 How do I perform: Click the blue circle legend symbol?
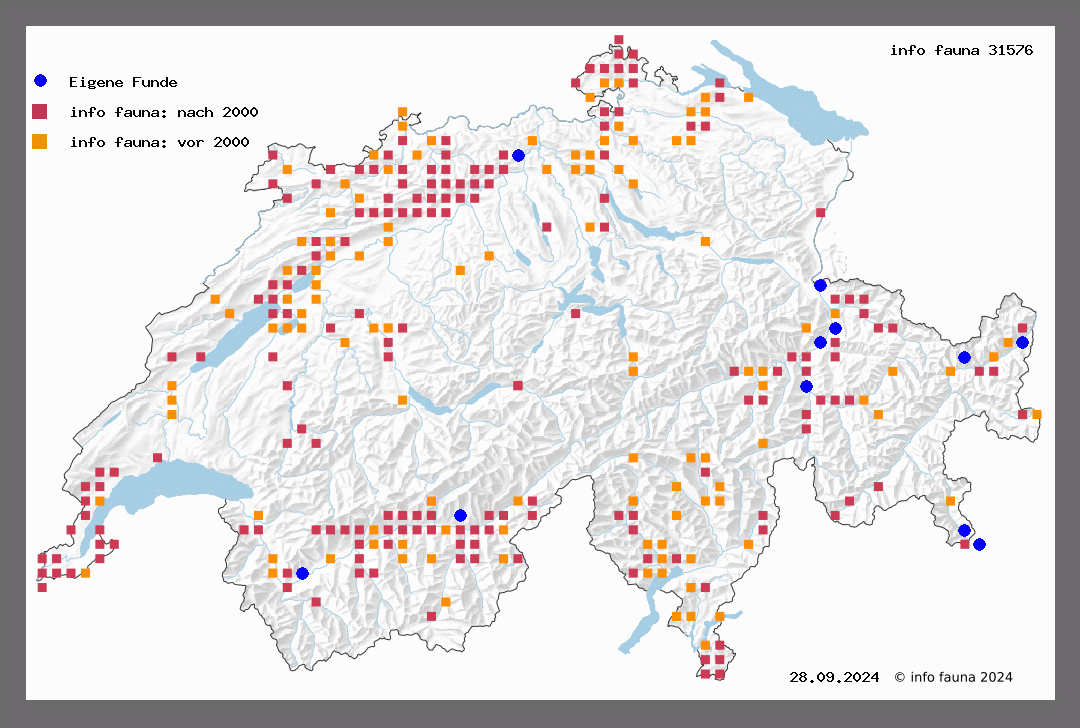point(40,81)
